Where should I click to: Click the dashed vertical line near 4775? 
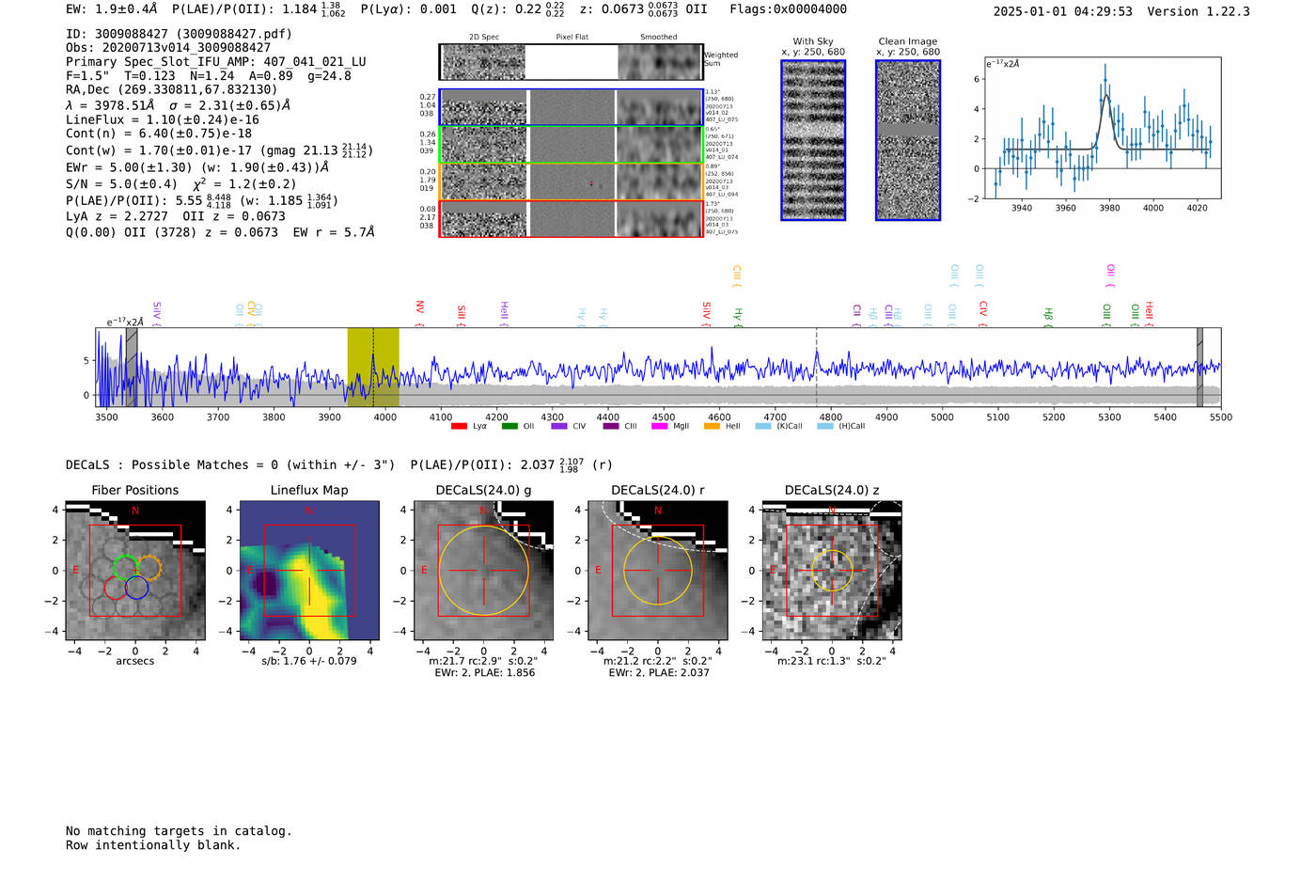pos(816,367)
